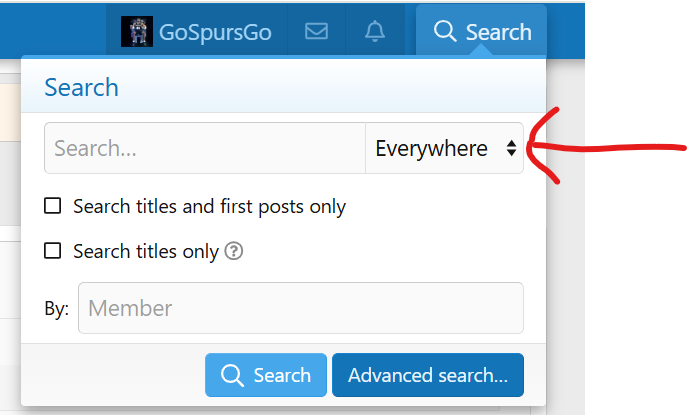Click the light blue Search button
Screen dimensions: 688x415
266,375
